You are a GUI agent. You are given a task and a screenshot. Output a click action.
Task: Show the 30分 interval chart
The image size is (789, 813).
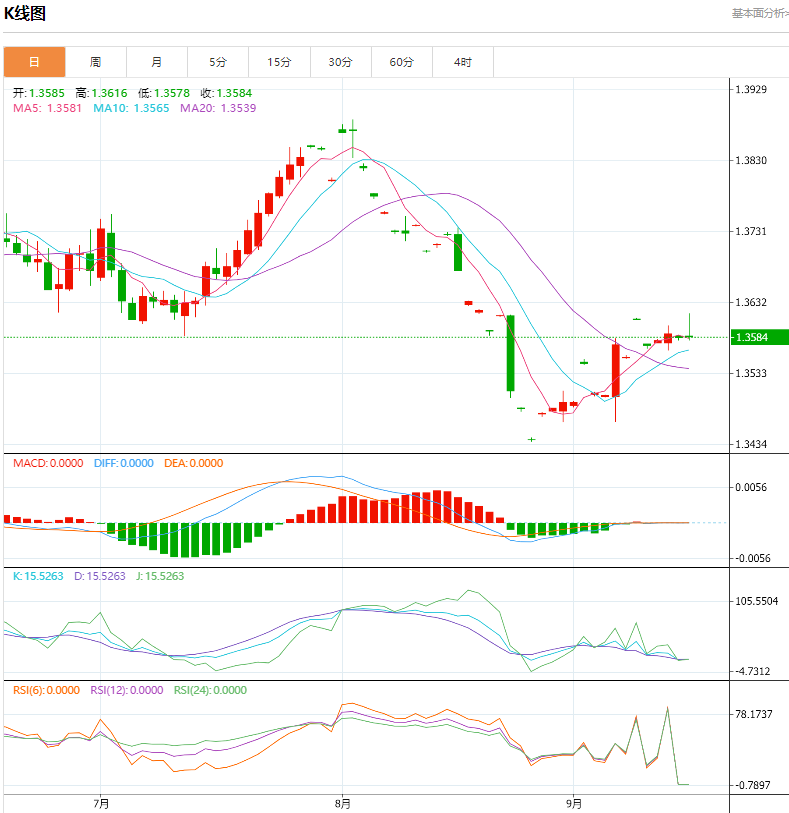click(x=341, y=62)
